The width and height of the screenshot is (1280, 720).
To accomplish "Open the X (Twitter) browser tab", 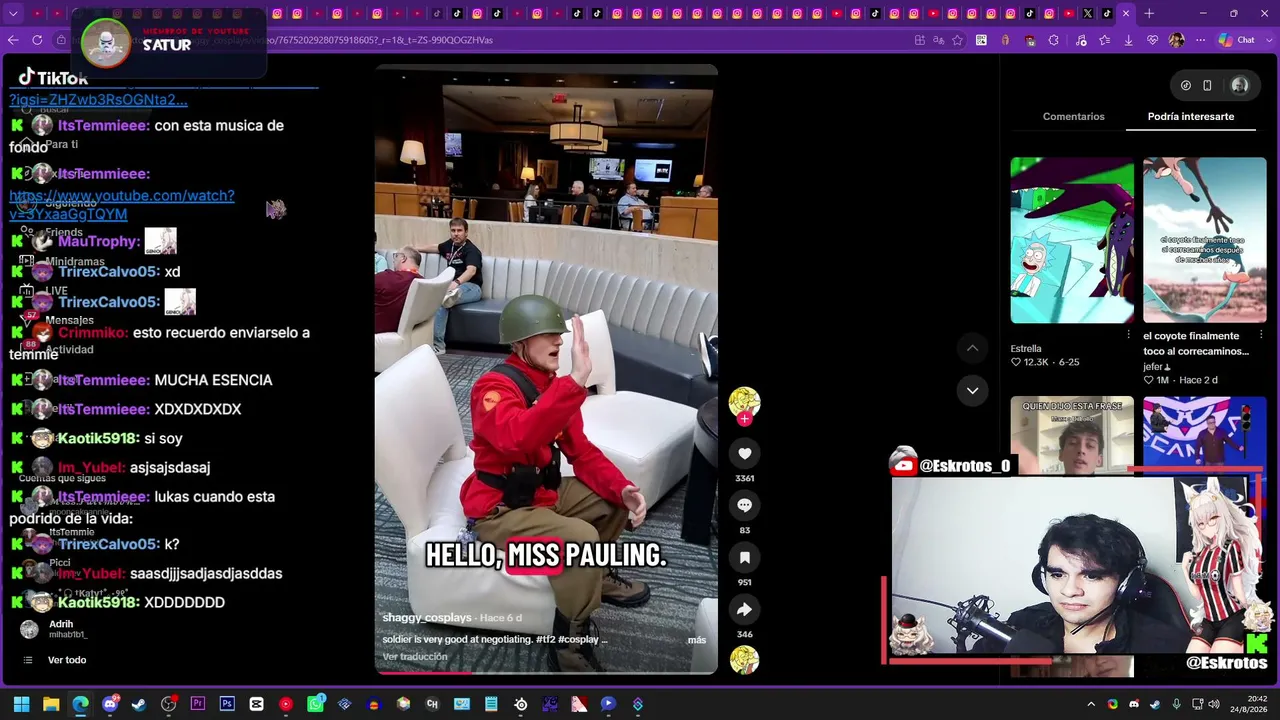I will click(x=1087, y=14).
